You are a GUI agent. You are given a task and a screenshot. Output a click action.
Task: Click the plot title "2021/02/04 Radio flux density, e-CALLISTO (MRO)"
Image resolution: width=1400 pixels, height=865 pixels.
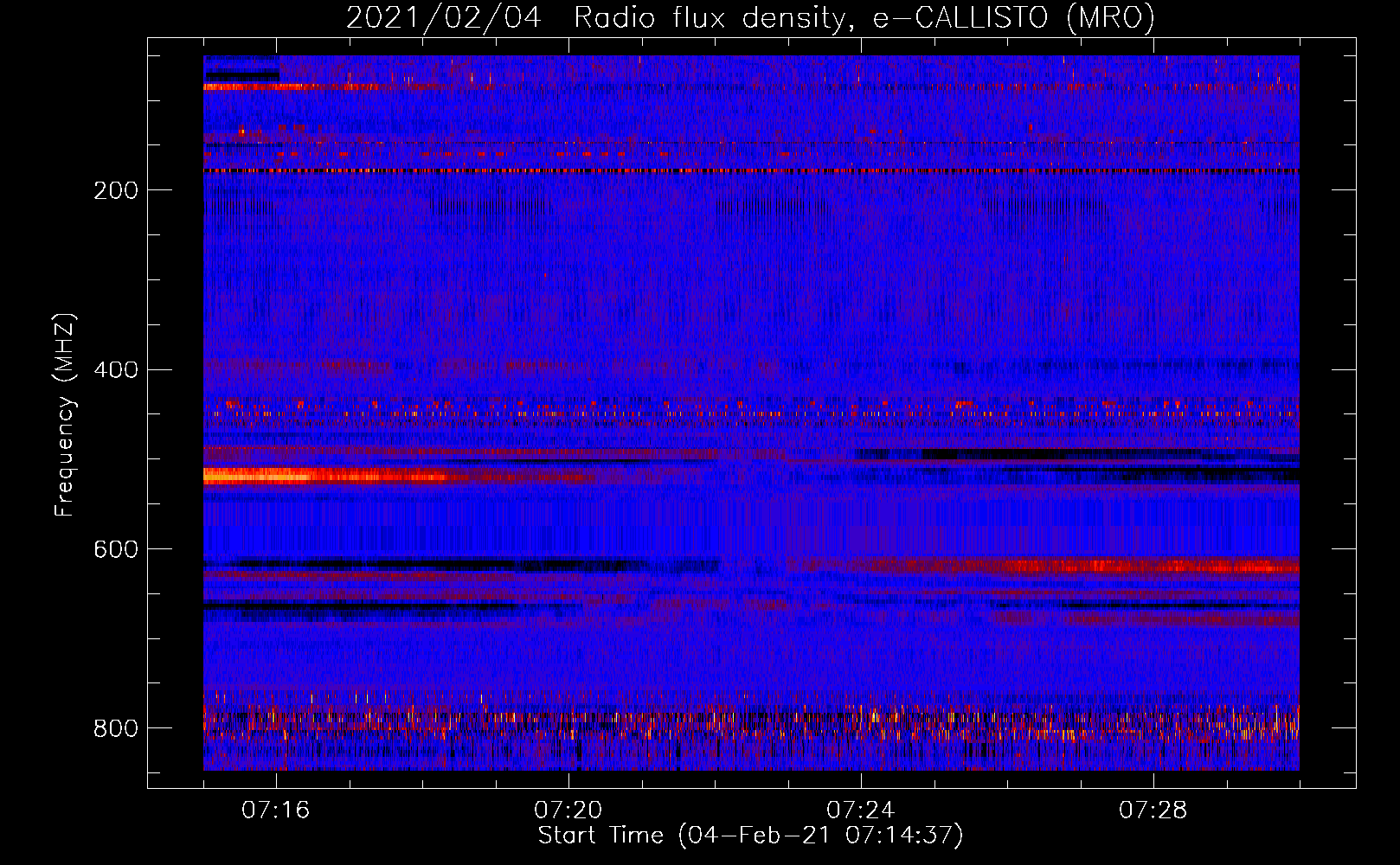(x=750, y=17)
